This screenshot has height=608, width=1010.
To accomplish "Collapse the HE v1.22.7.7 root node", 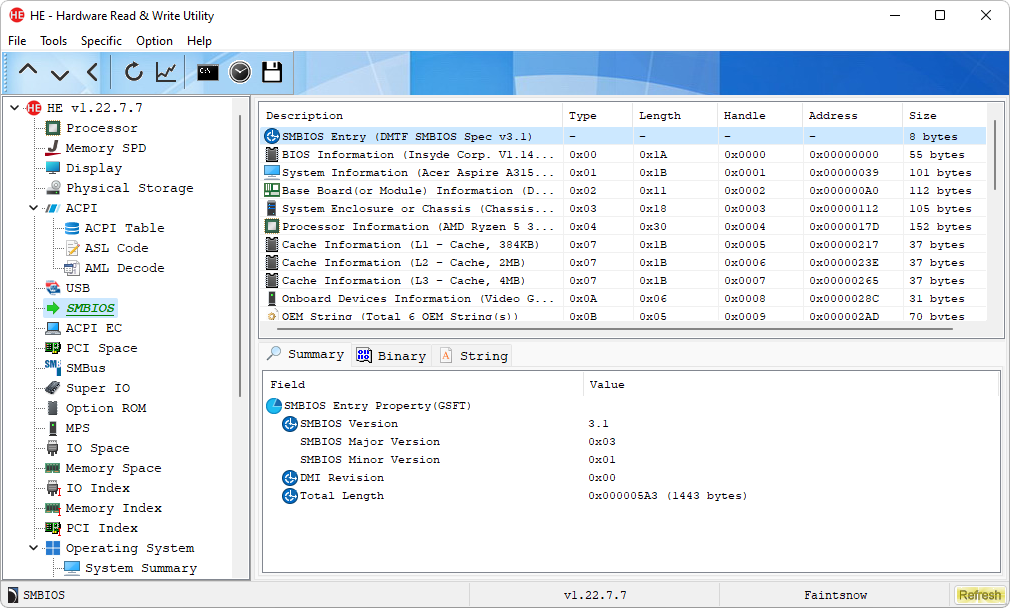I will click(x=14, y=108).
